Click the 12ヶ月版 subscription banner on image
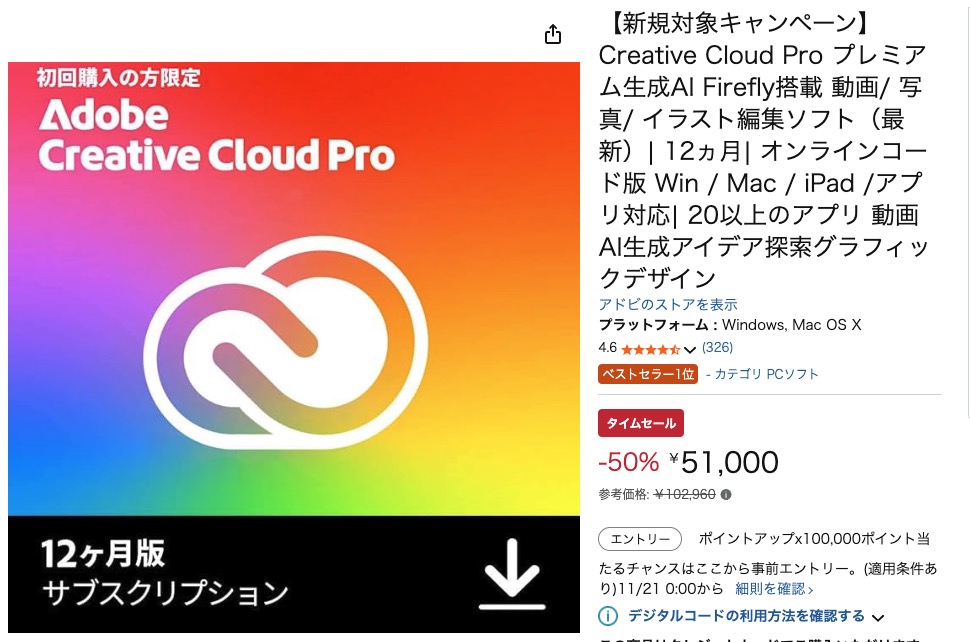 click(294, 574)
